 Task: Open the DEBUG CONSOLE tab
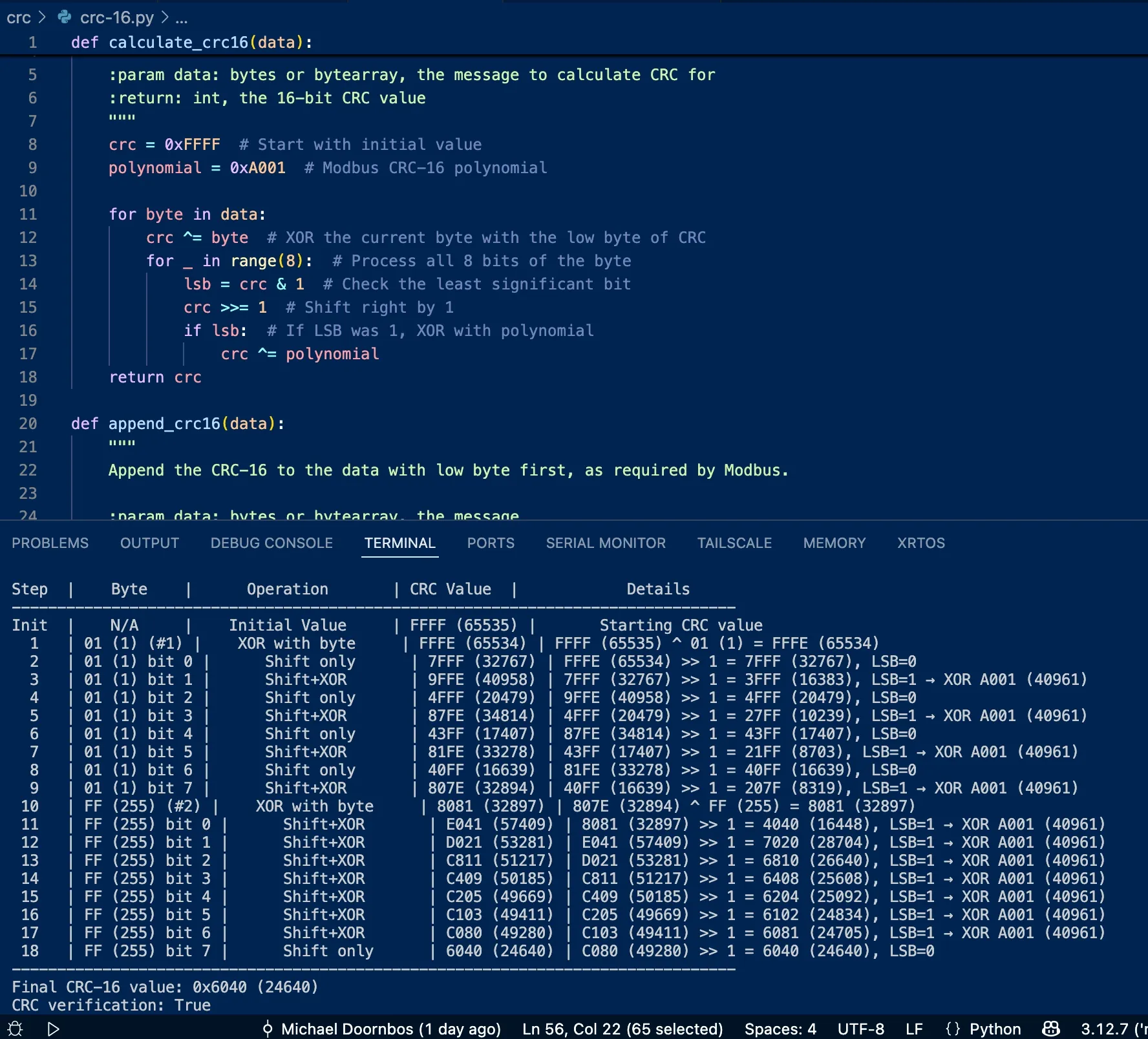coord(271,543)
